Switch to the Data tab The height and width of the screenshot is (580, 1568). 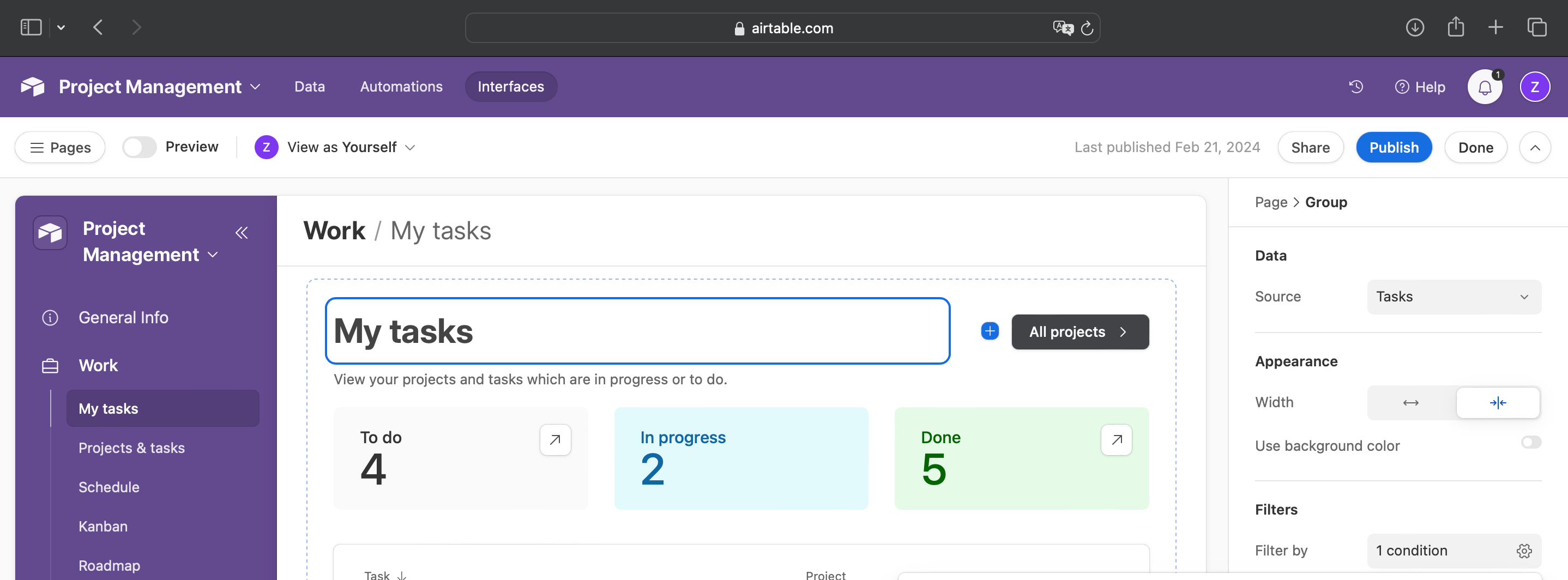[309, 87]
